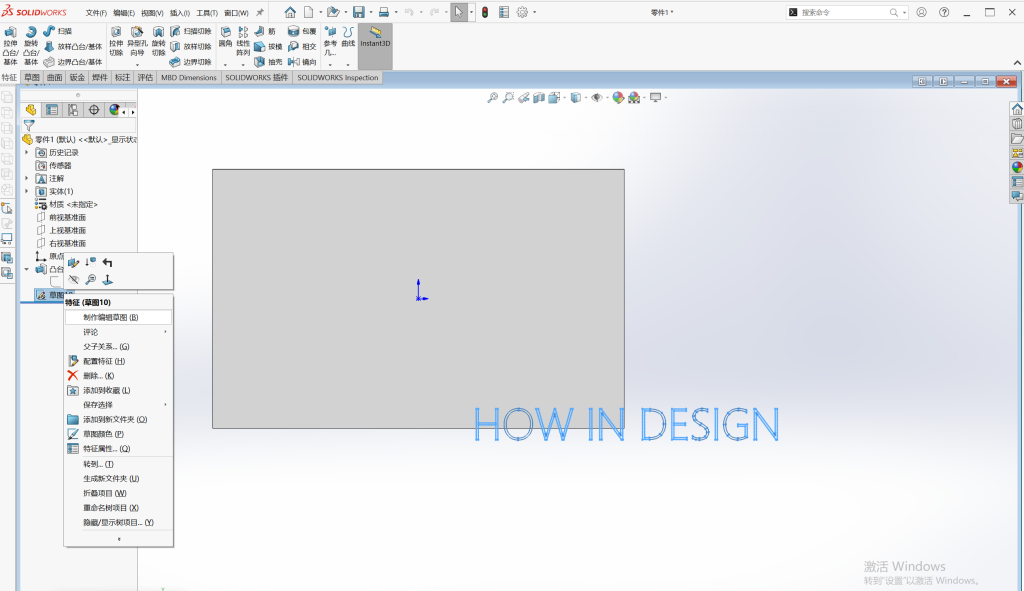Collapse the ribbon with the chevron

(x=1017, y=63)
